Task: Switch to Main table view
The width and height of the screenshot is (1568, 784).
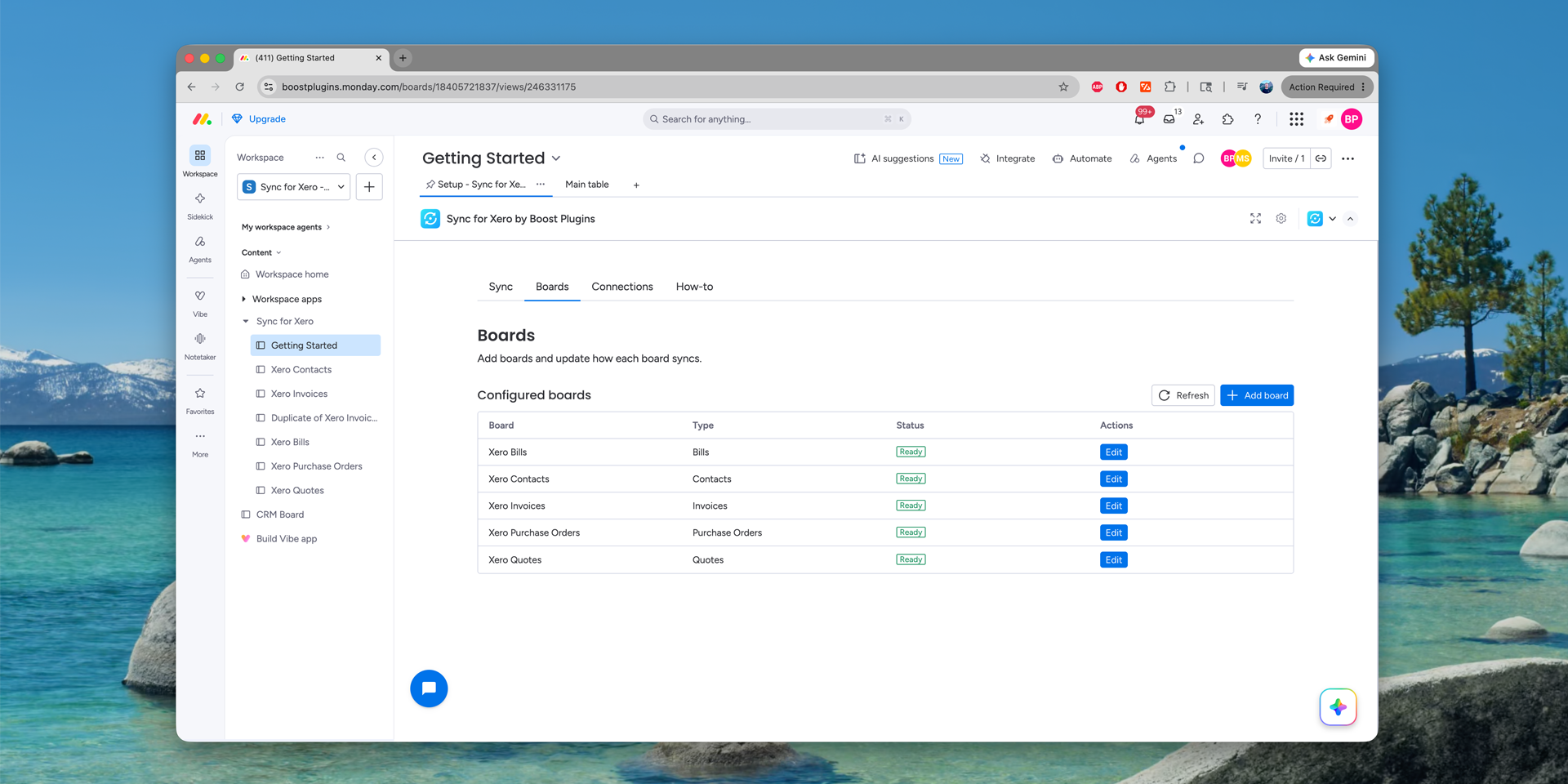Action: [587, 185]
